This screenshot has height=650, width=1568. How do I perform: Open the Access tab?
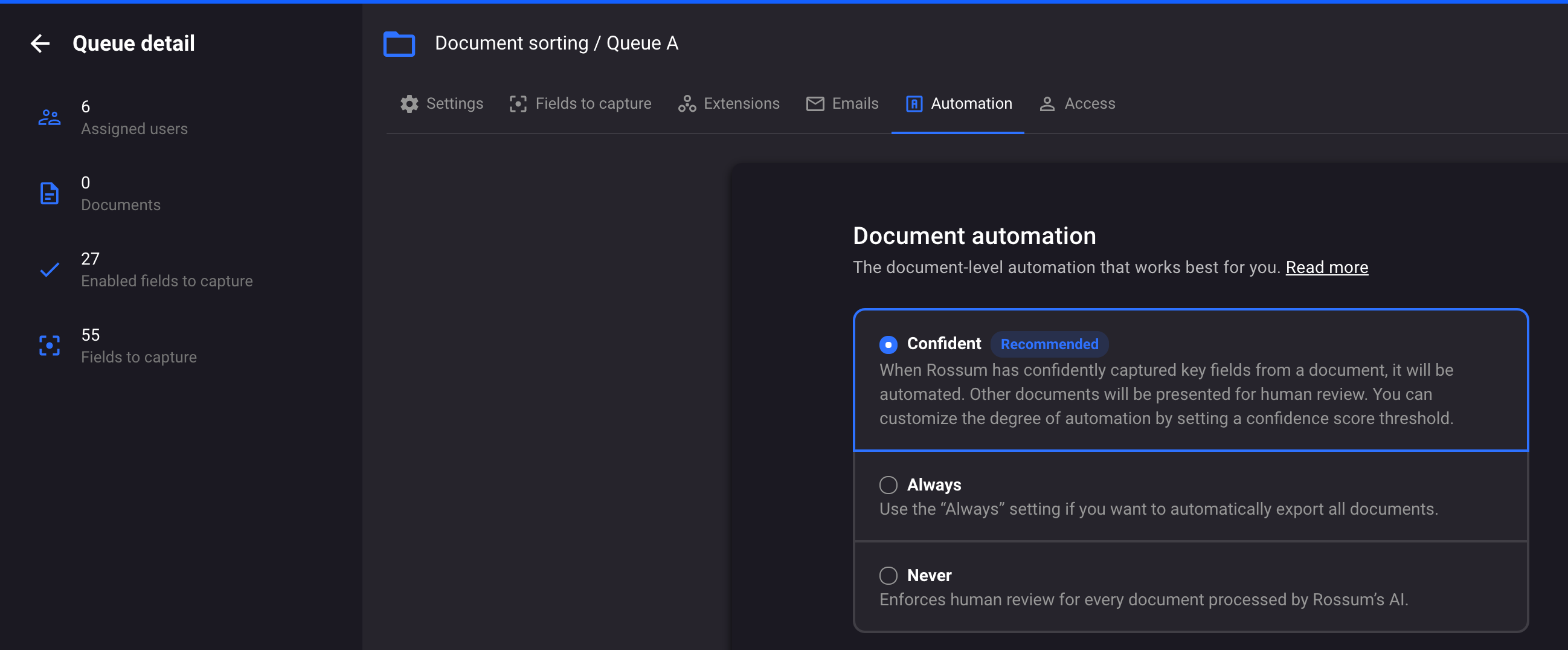1077,104
